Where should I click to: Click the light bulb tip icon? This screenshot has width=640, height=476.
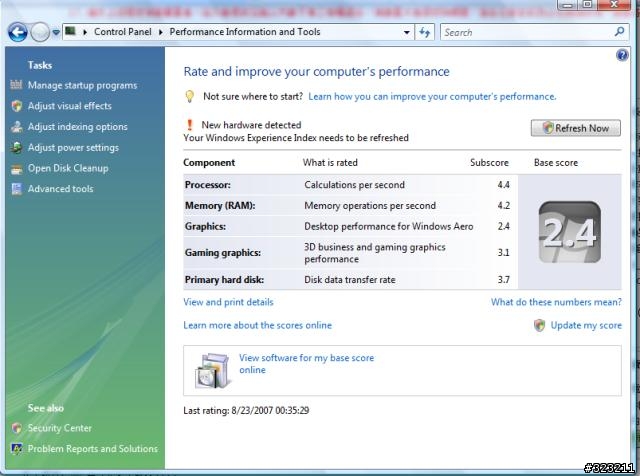coord(189,96)
